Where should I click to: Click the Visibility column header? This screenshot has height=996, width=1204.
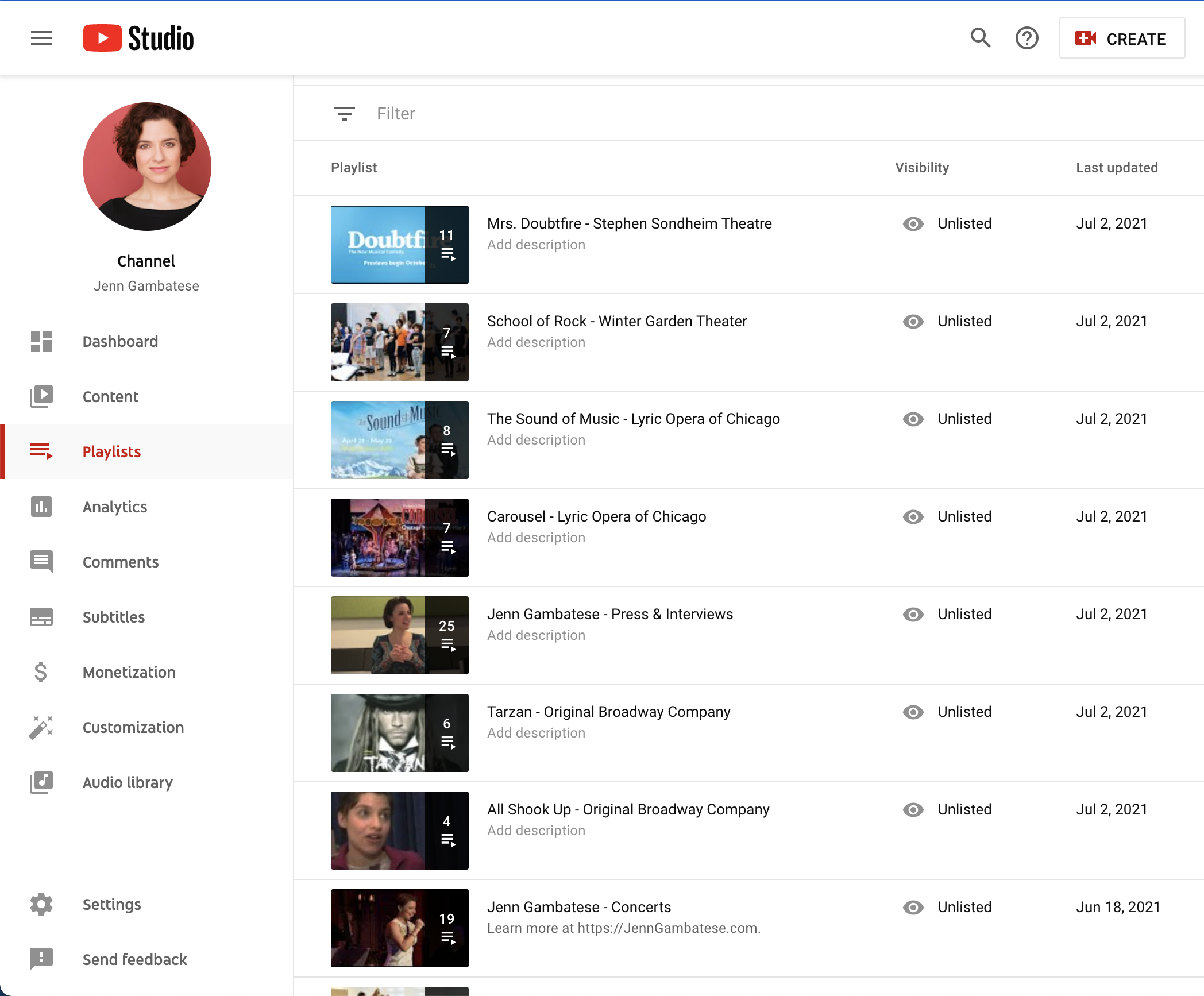[x=922, y=168]
